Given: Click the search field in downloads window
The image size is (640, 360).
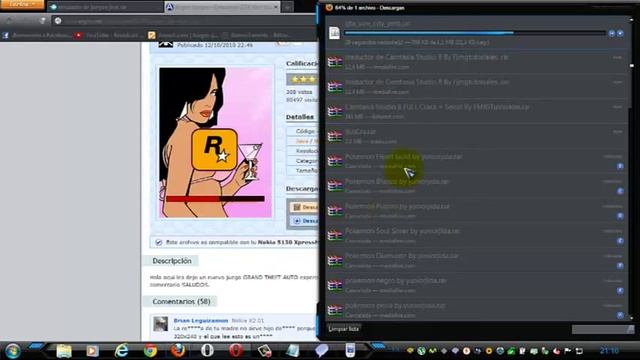Looking at the screenshot, I should click(x=602, y=329).
